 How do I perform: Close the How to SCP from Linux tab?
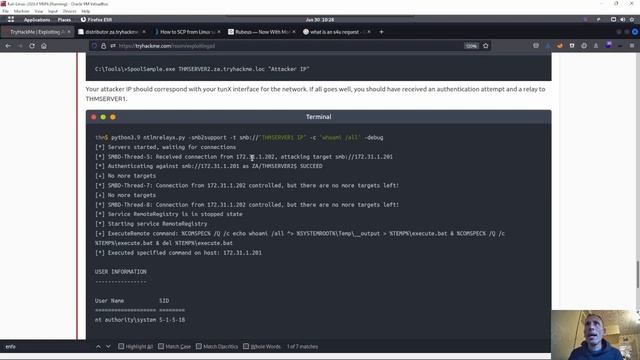coord(219,32)
